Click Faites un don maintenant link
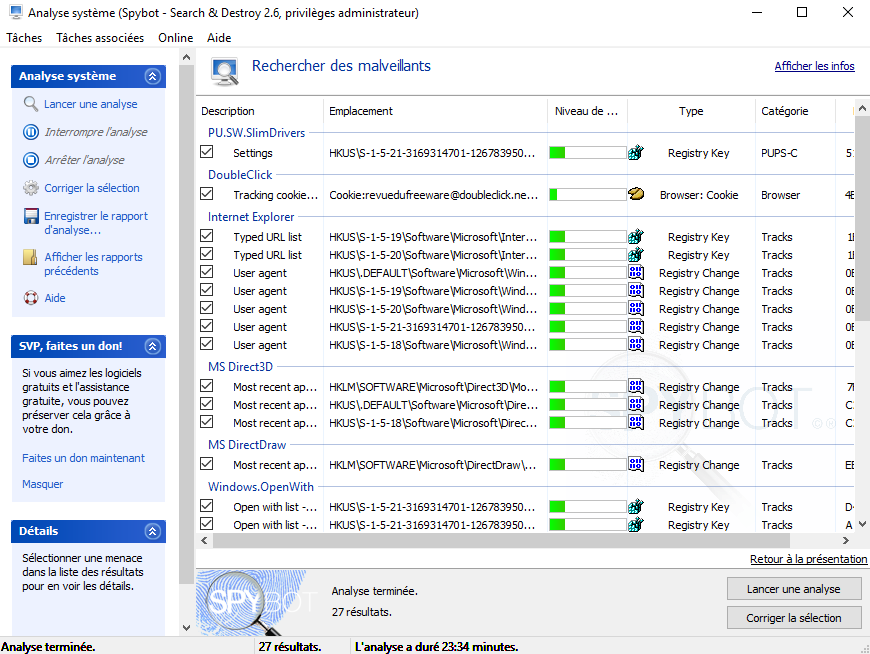 pyautogui.click(x=83, y=458)
